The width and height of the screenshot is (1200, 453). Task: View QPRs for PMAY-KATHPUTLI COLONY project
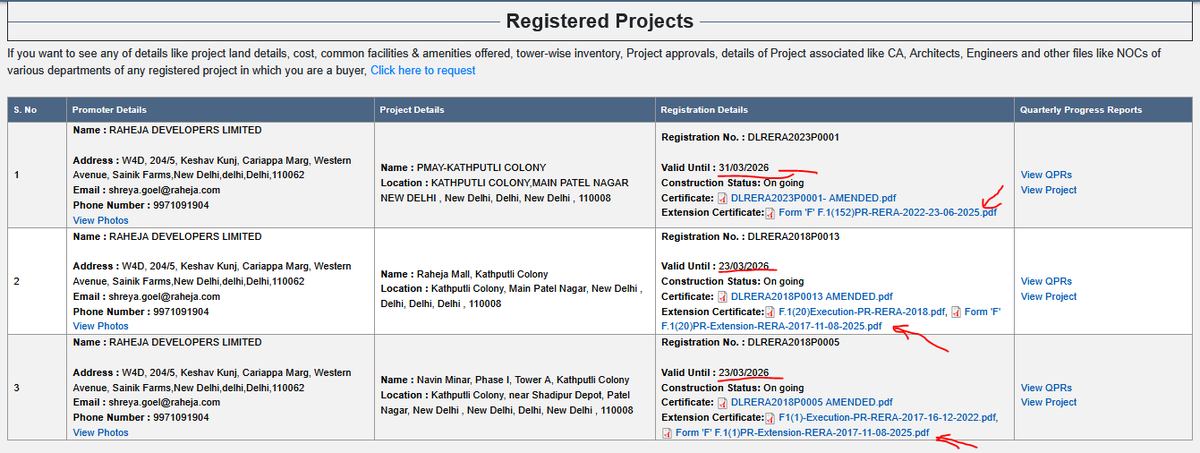tap(1046, 174)
